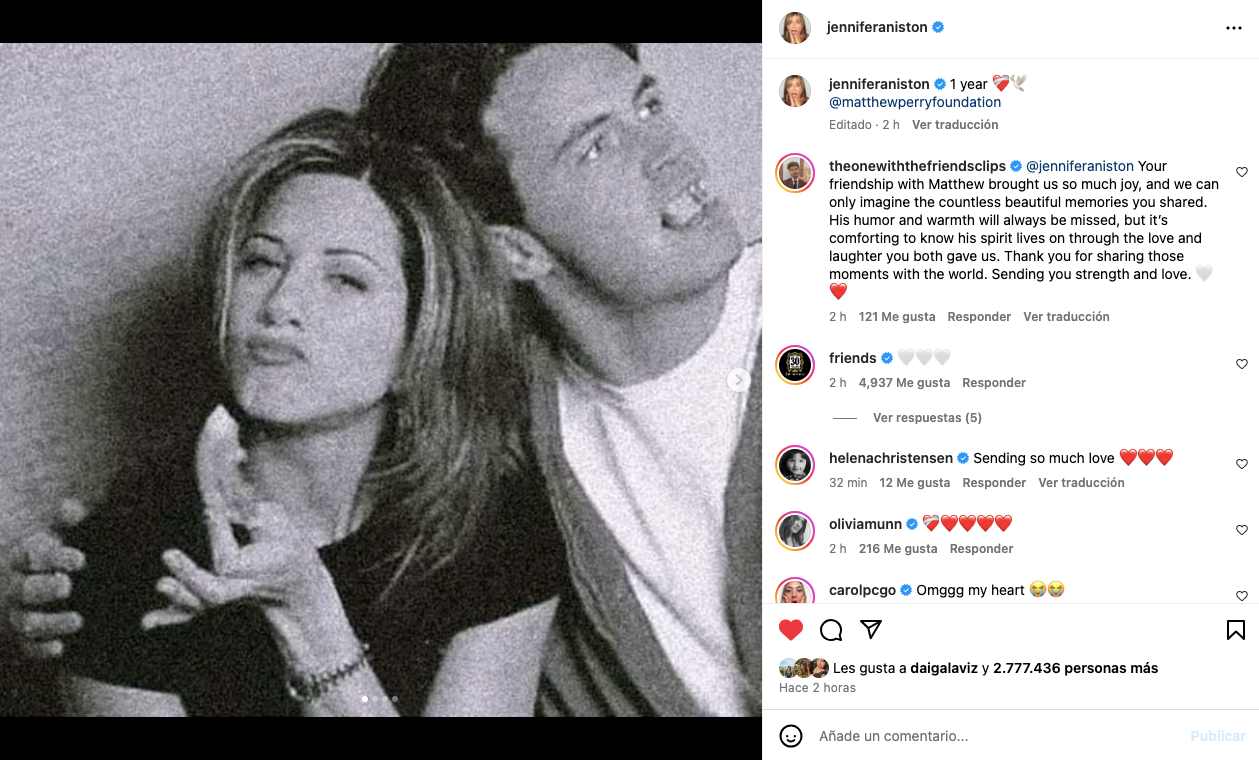Click Ver traducción under the caption
The image size is (1259, 760).
point(954,125)
